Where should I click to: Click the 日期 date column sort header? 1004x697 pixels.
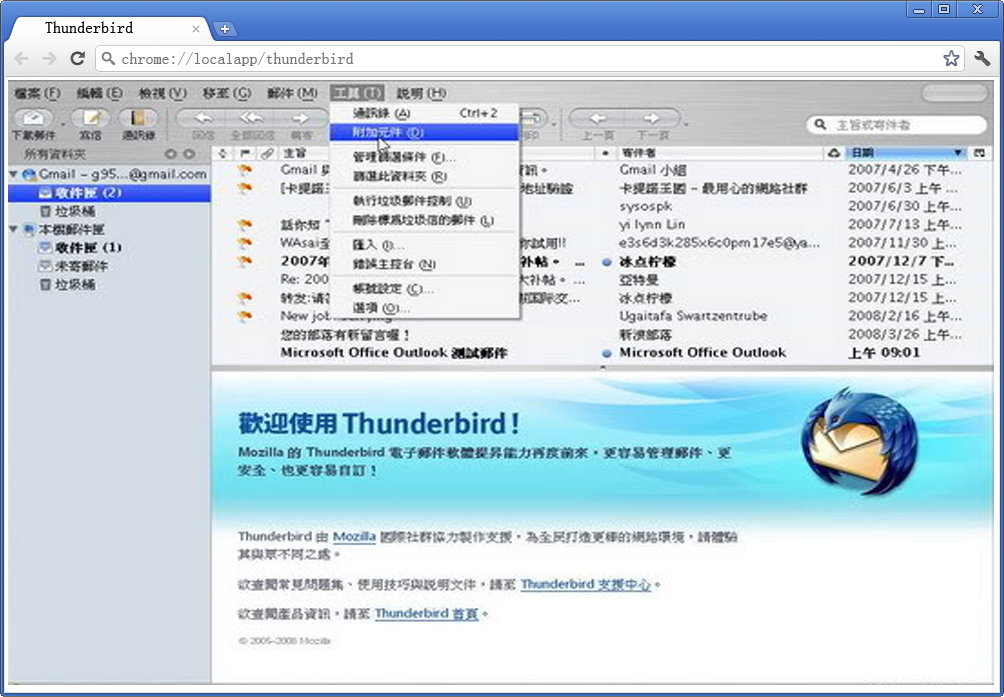[907, 153]
